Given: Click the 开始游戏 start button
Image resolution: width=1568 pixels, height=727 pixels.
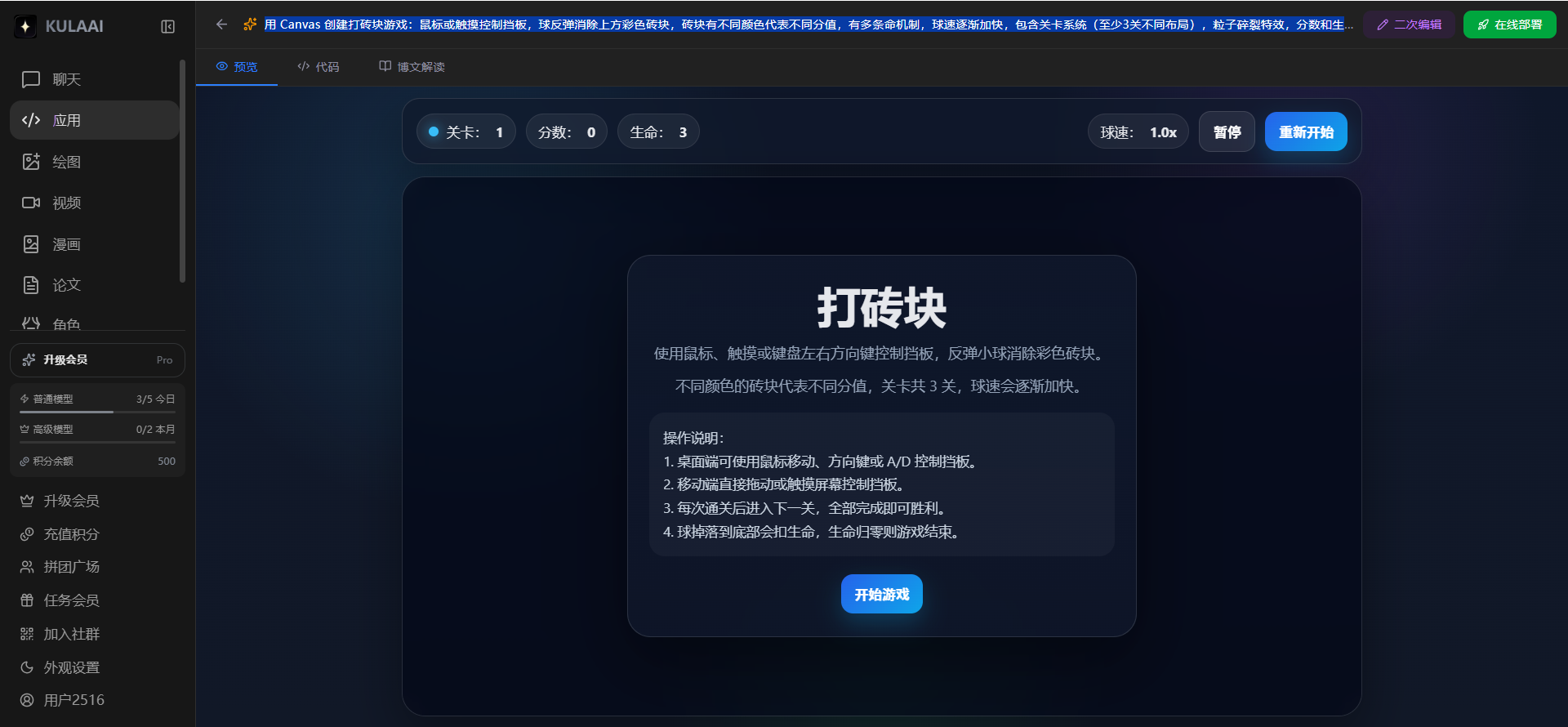Looking at the screenshot, I should point(882,594).
